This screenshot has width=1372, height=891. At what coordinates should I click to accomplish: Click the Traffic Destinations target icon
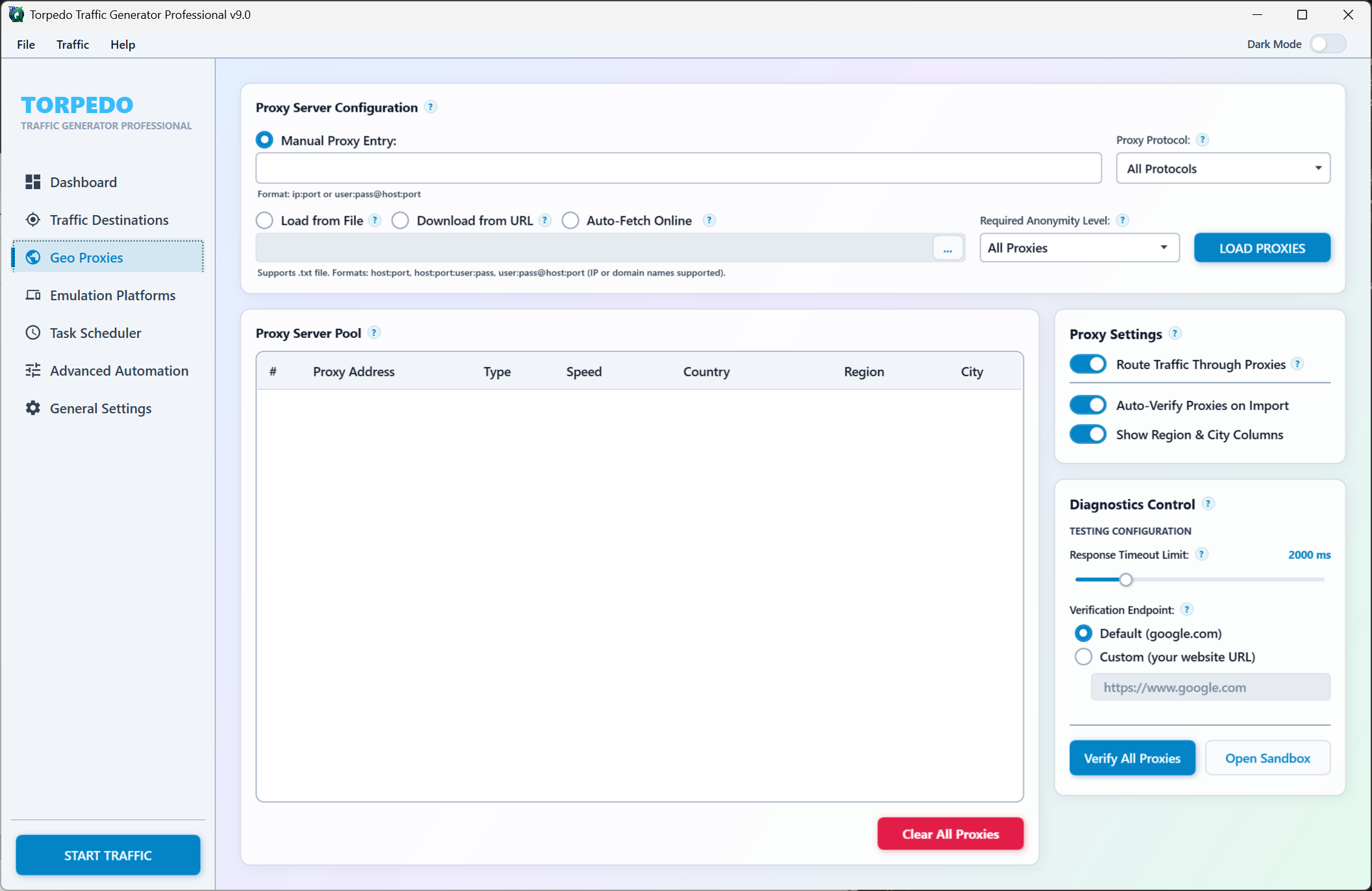[x=32, y=220]
